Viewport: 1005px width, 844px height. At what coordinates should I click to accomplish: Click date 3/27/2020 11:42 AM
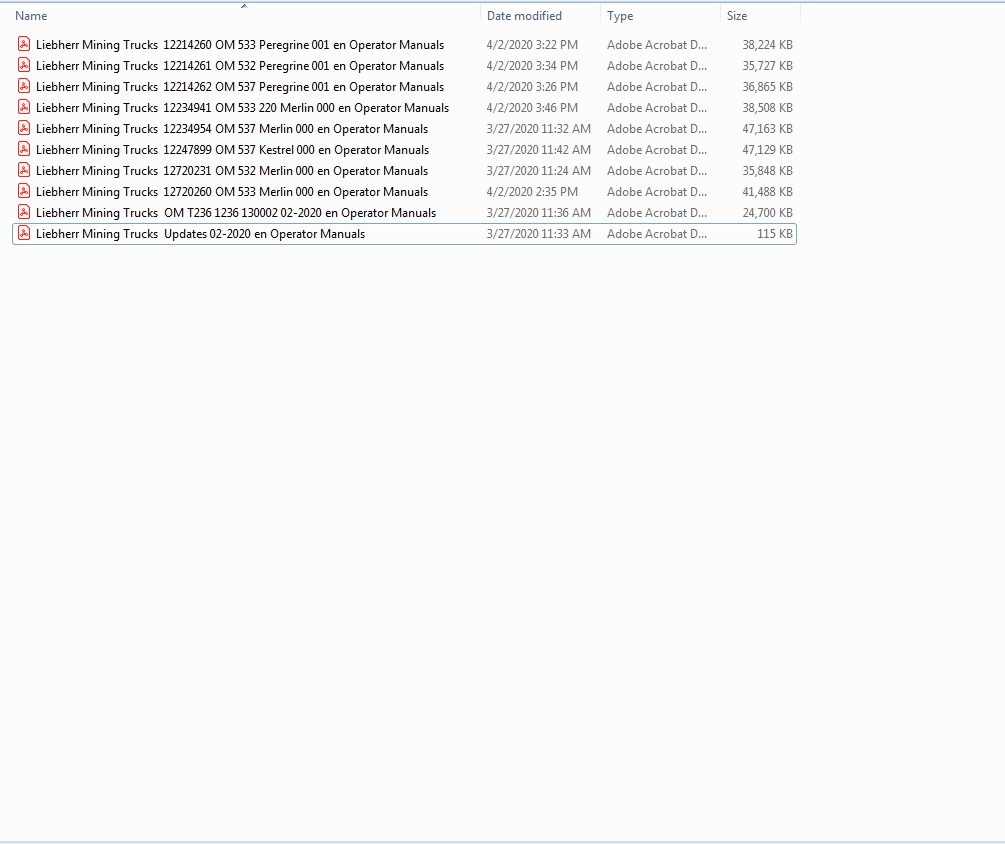(x=538, y=150)
